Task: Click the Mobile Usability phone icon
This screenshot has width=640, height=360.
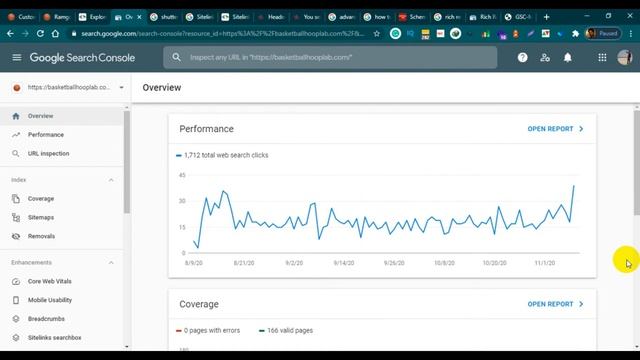Action: 16,300
